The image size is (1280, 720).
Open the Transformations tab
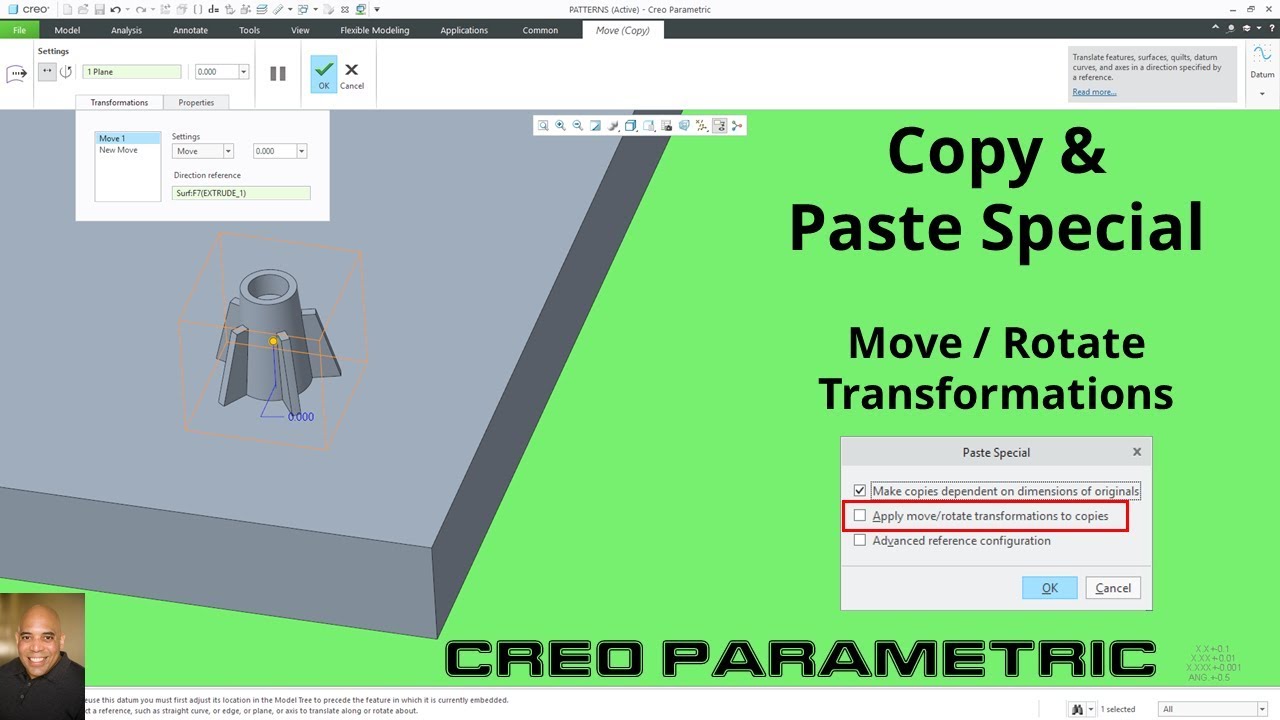[x=119, y=102]
